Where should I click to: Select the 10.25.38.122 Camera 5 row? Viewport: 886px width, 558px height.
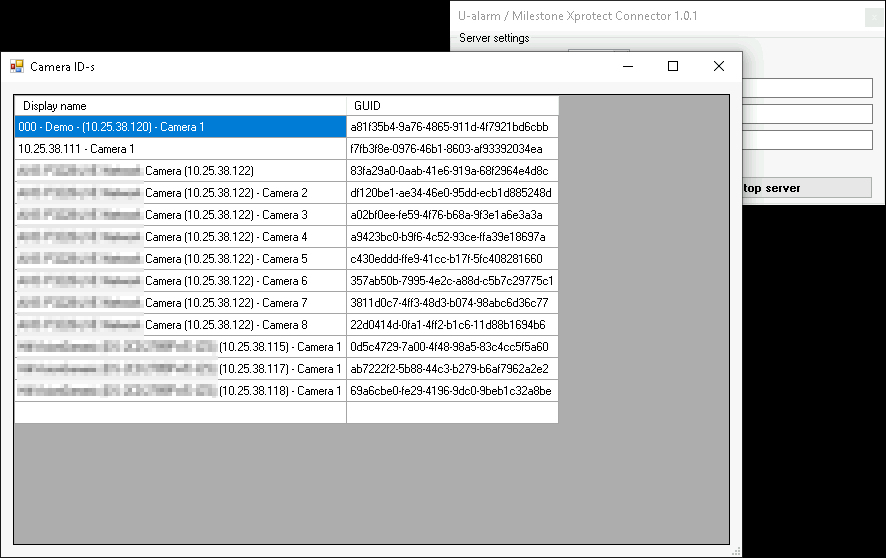pyautogui.click(x=180, y=259)
